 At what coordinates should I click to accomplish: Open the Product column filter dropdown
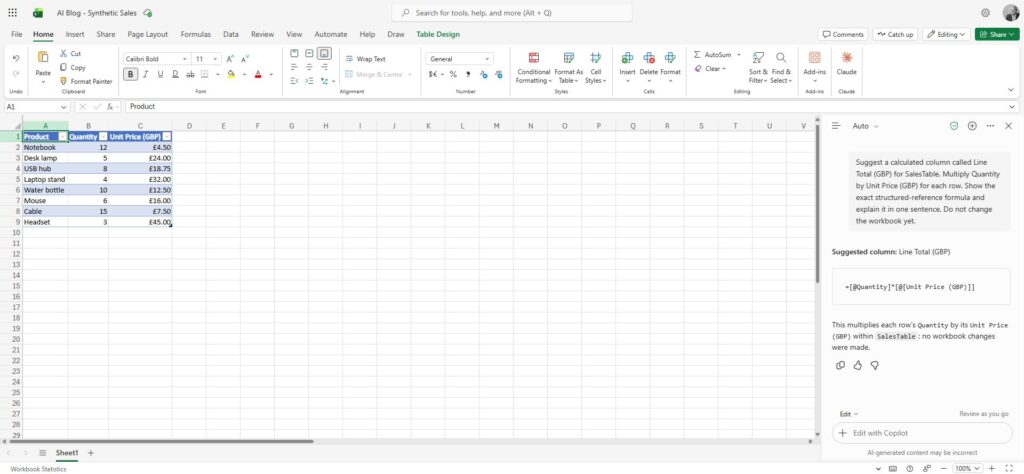[x=63, y=136]
